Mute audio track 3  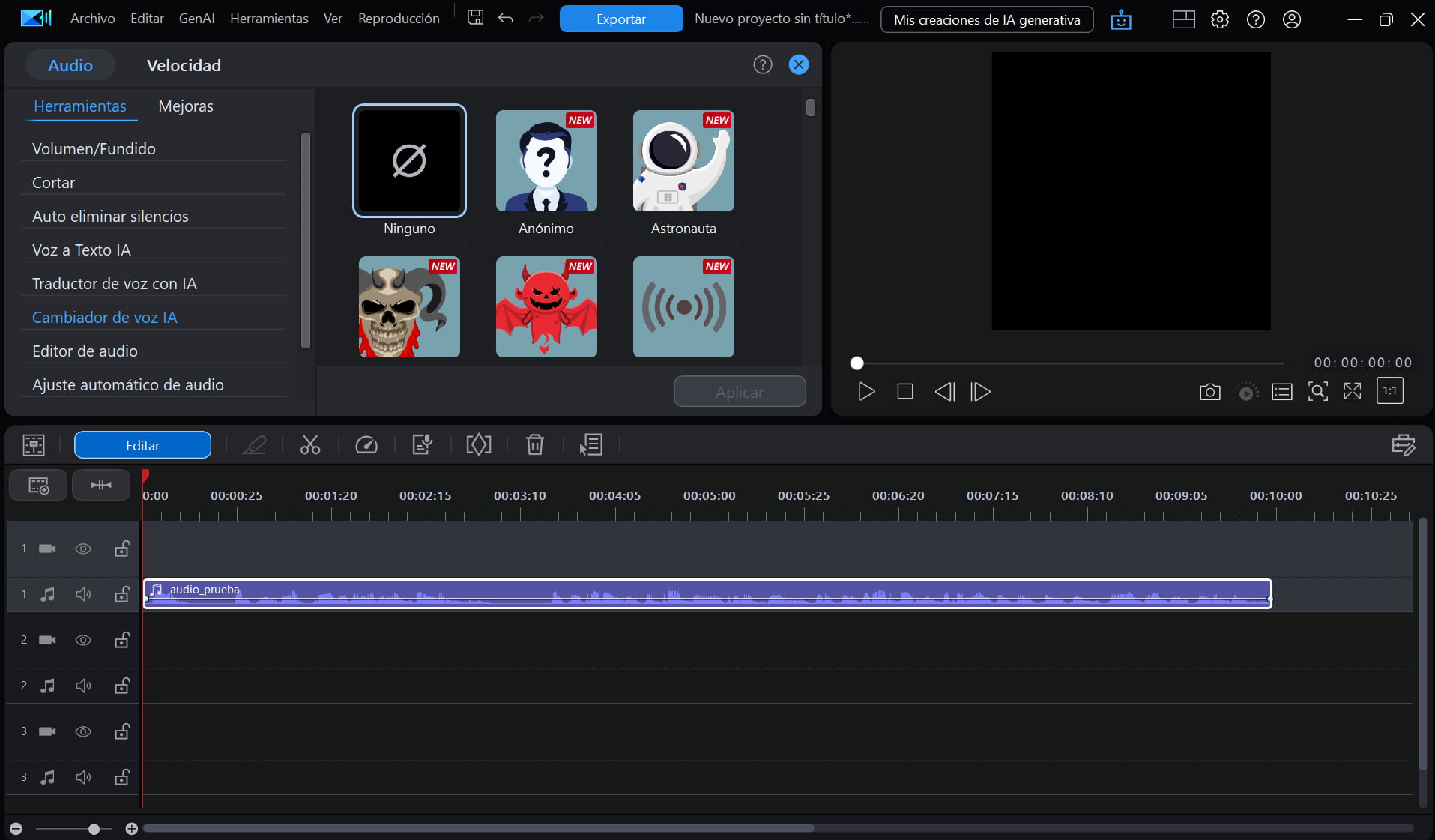[x=83, y=777]
